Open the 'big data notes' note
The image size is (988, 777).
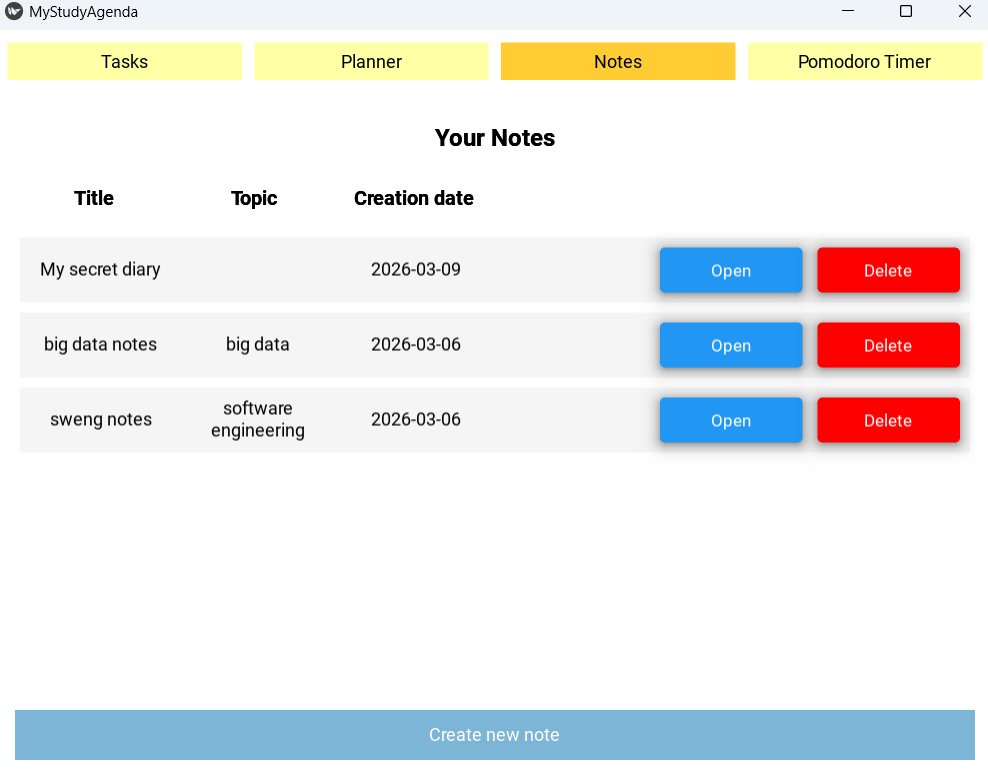click(731, 345)
